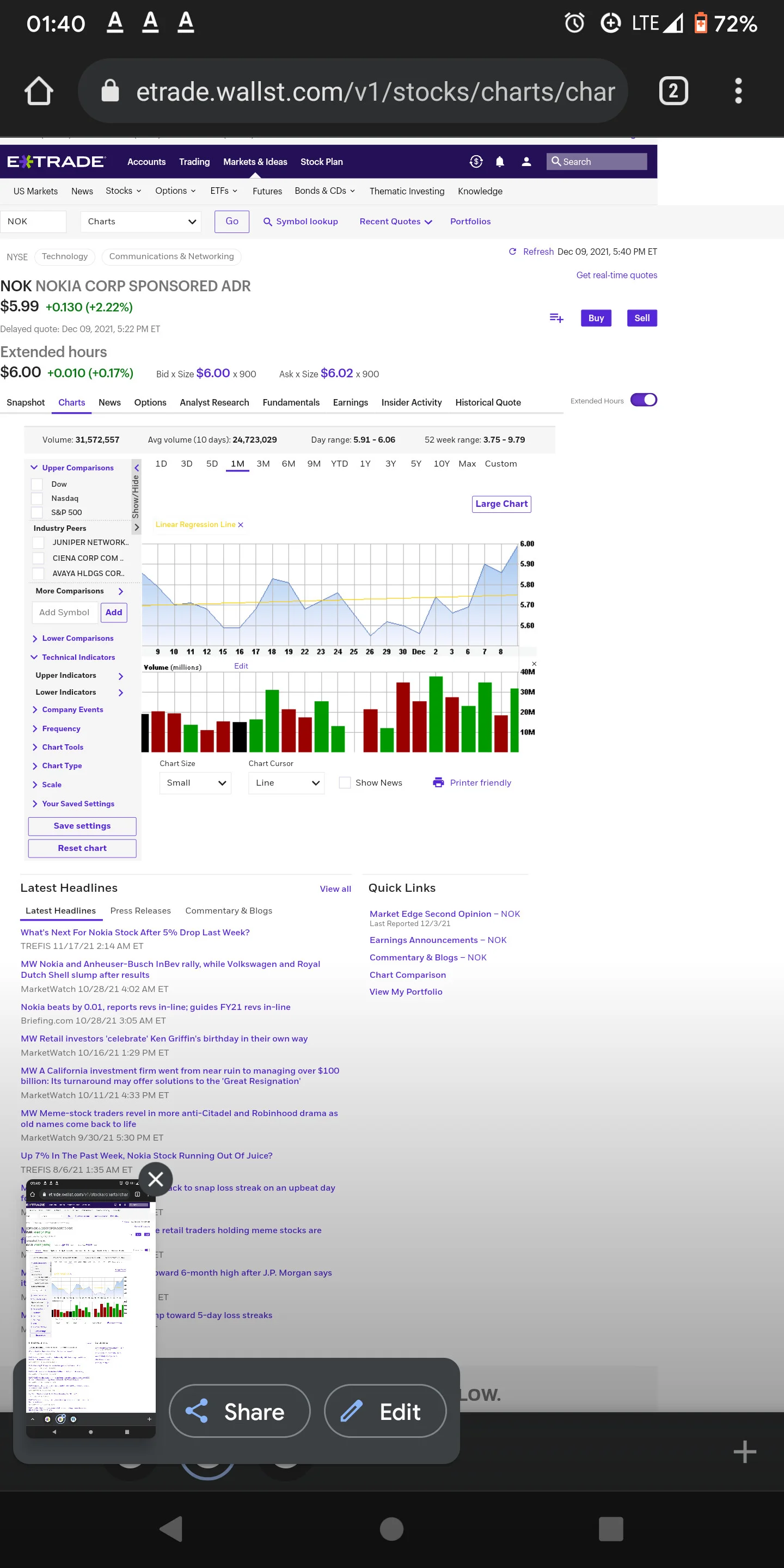Check the S&P 500 comparison box
Viewport: 784px width, 1568px height.
pos(37,512)
